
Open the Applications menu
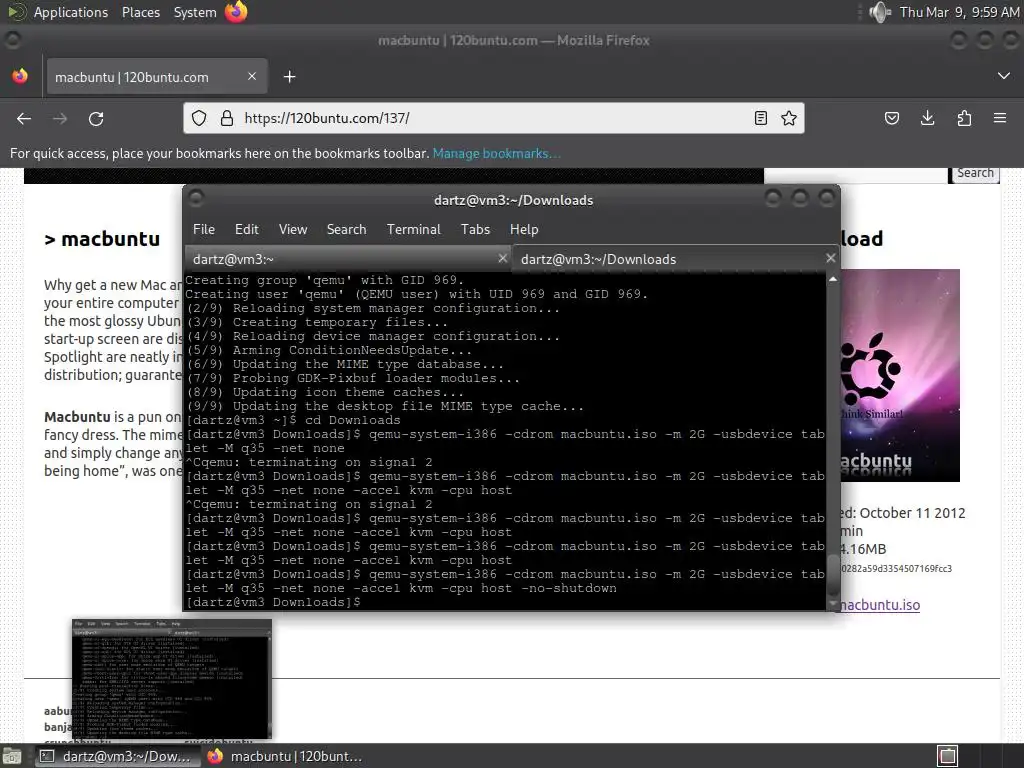click(71, 12)
